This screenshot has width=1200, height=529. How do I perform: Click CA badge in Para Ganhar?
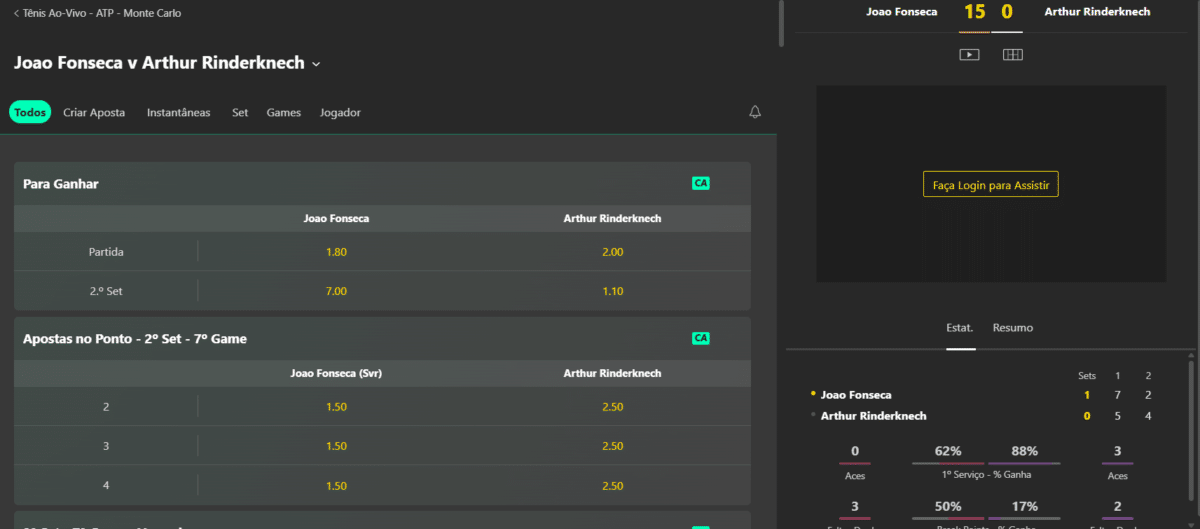pos(701,184)
